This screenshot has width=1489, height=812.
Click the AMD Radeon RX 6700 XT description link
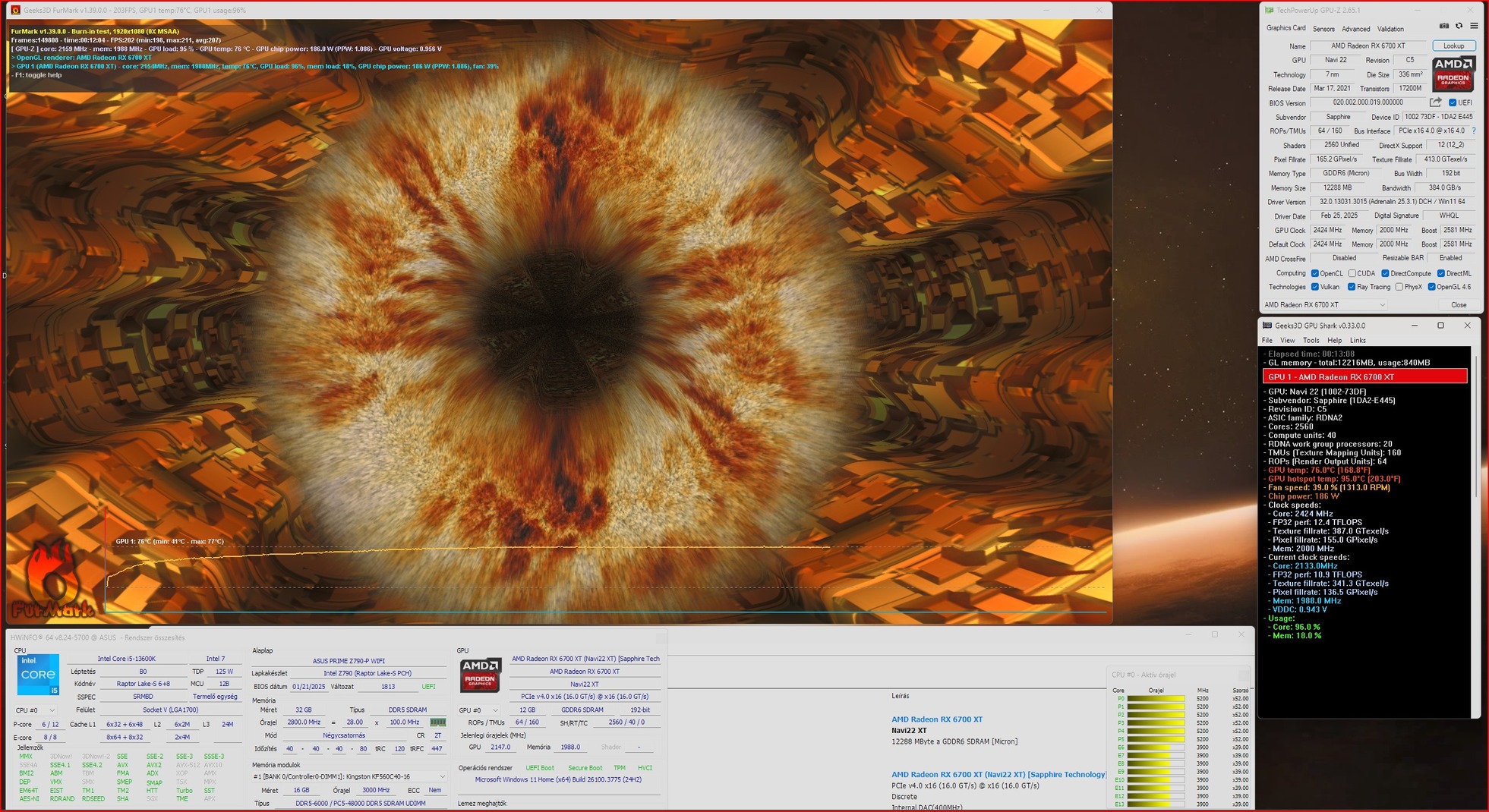tap(936, 719)
